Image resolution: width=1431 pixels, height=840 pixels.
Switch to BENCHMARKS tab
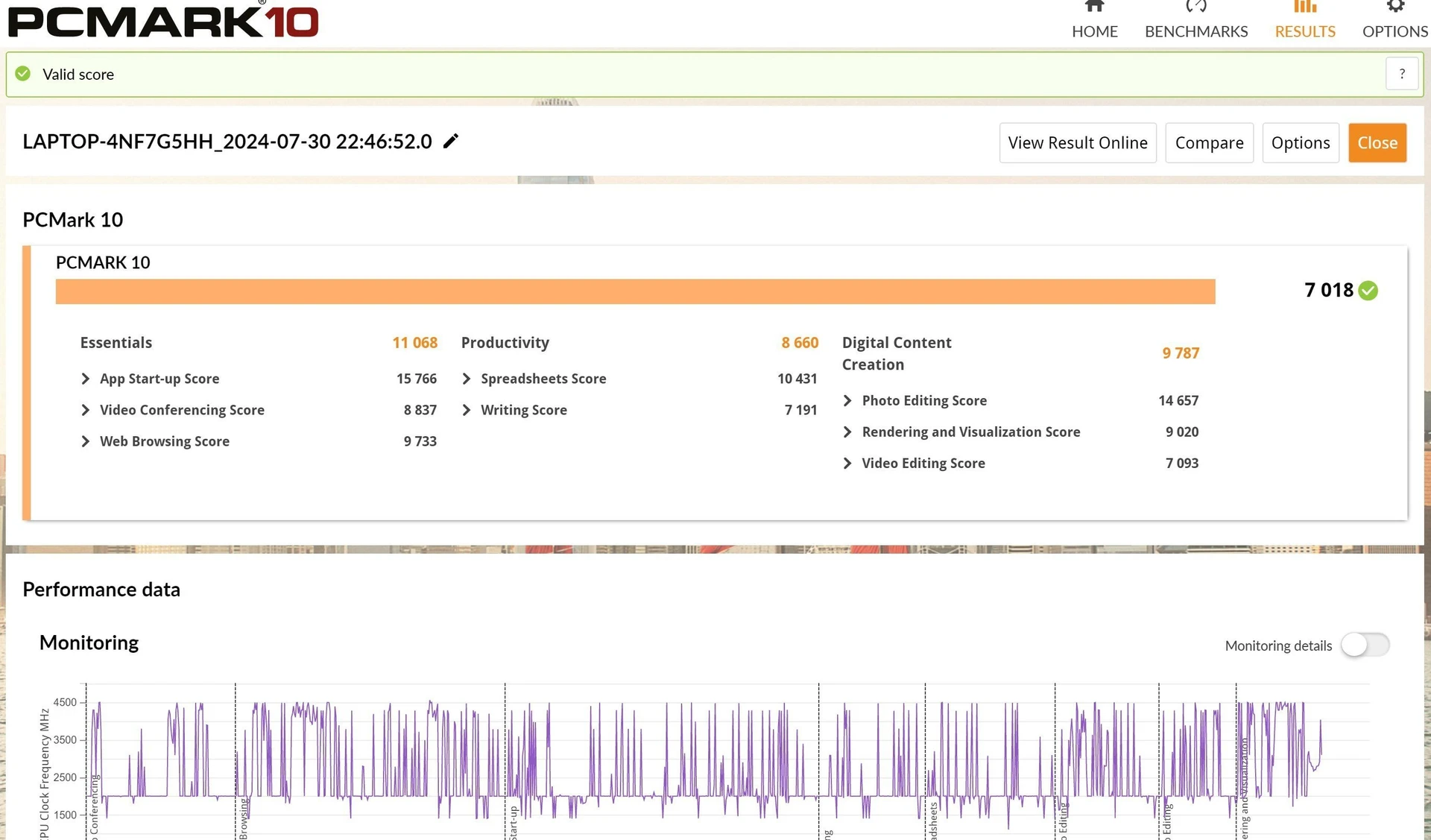click(x=1196, y=31)
